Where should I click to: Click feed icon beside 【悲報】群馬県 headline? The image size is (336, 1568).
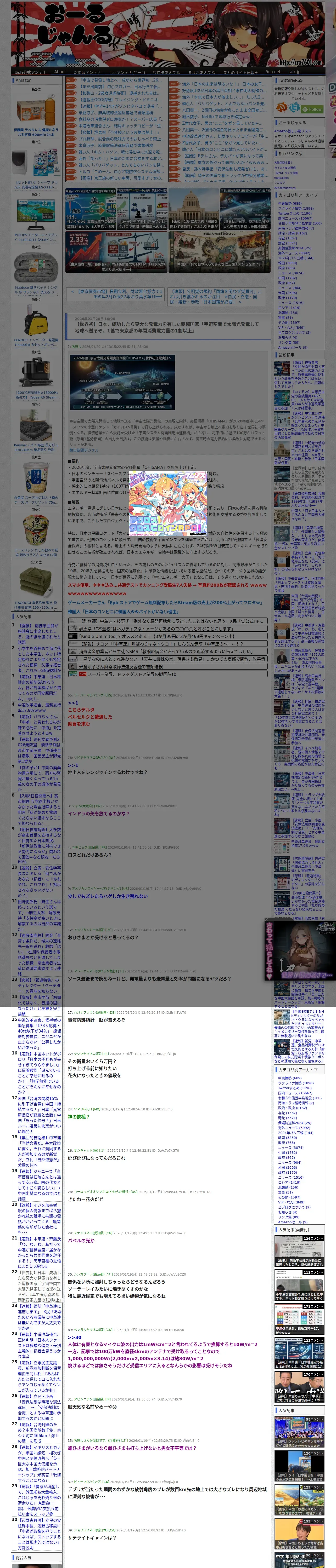pyautogui.click(x=71, y=133)
